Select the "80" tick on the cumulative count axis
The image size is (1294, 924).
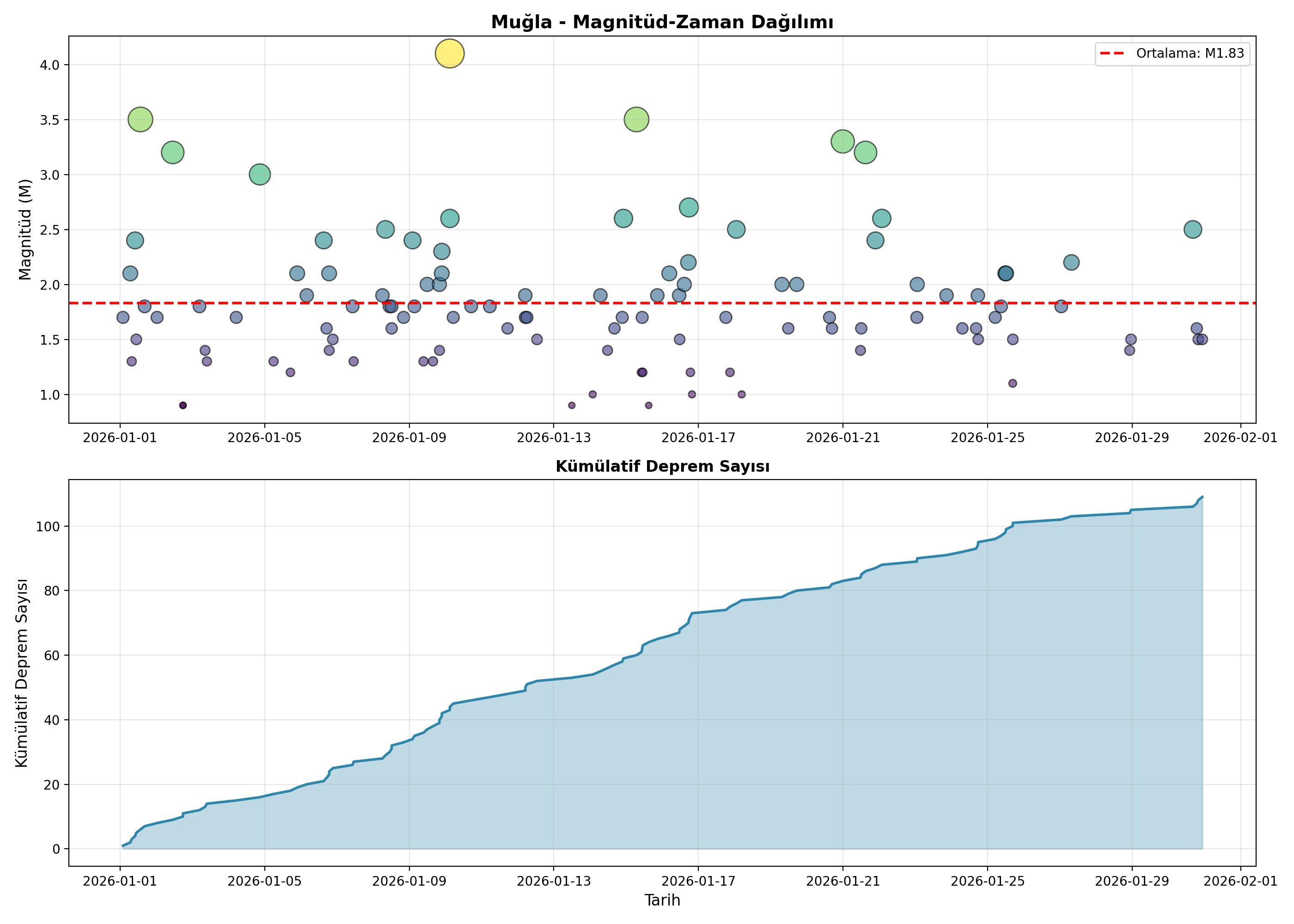[52, 590]
